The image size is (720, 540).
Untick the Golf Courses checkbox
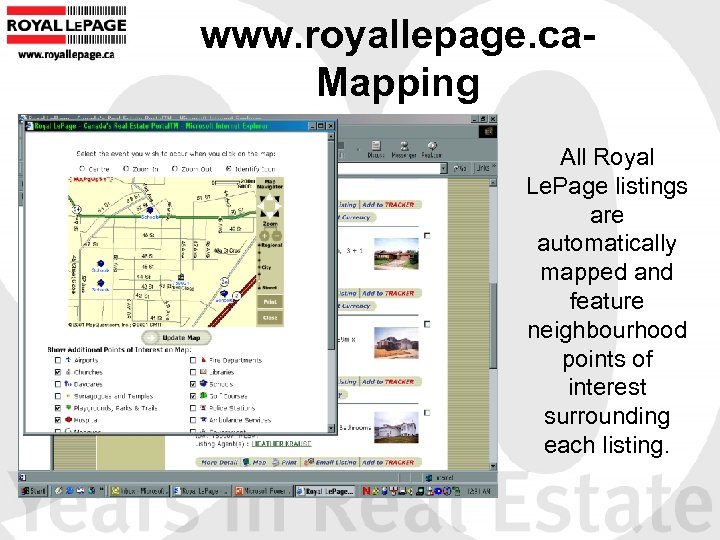point(193,396)
